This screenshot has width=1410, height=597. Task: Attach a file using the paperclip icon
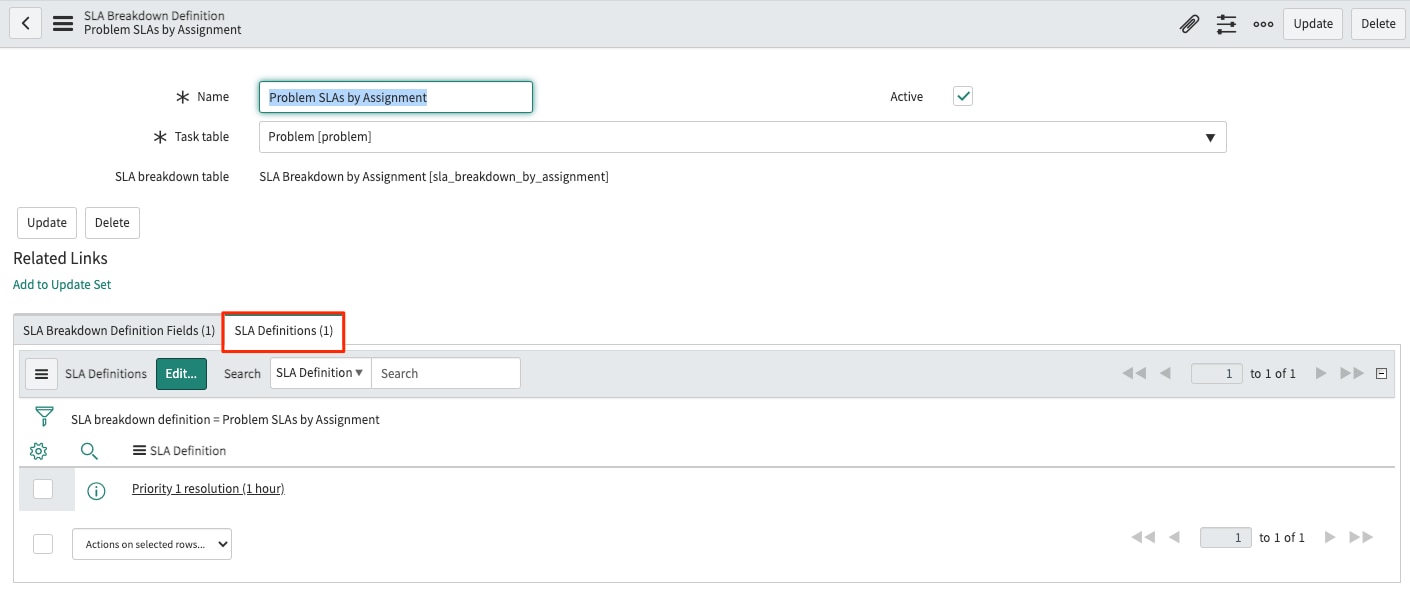point(1188,23)
